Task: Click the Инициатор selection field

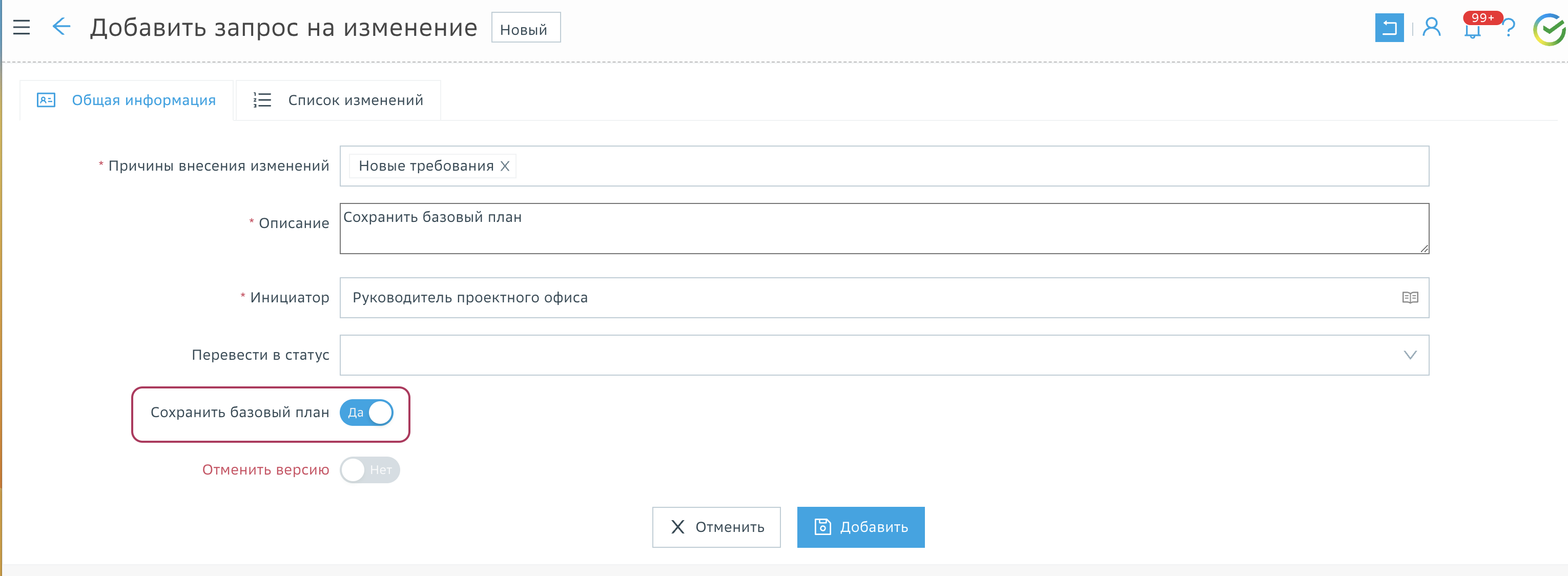Action: (x=852, y=298)
